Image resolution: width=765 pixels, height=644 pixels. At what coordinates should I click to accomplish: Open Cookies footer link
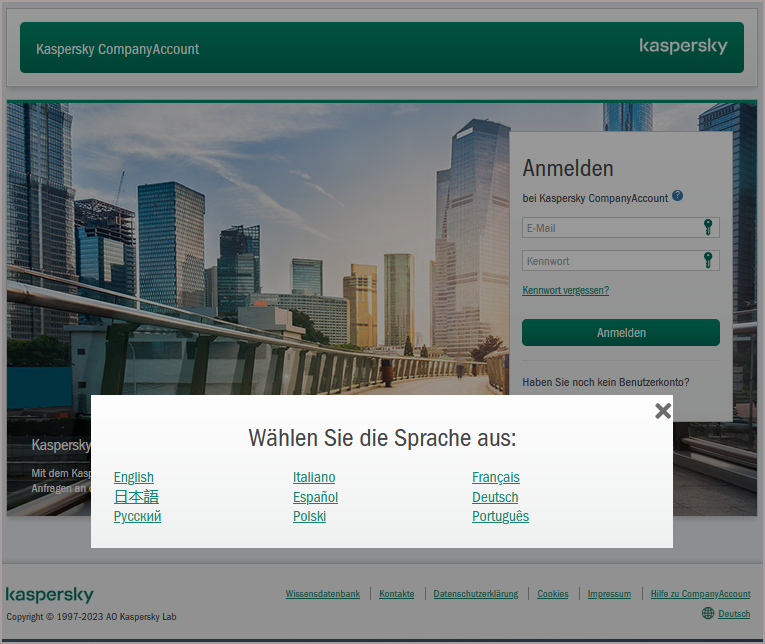point(552,594)
